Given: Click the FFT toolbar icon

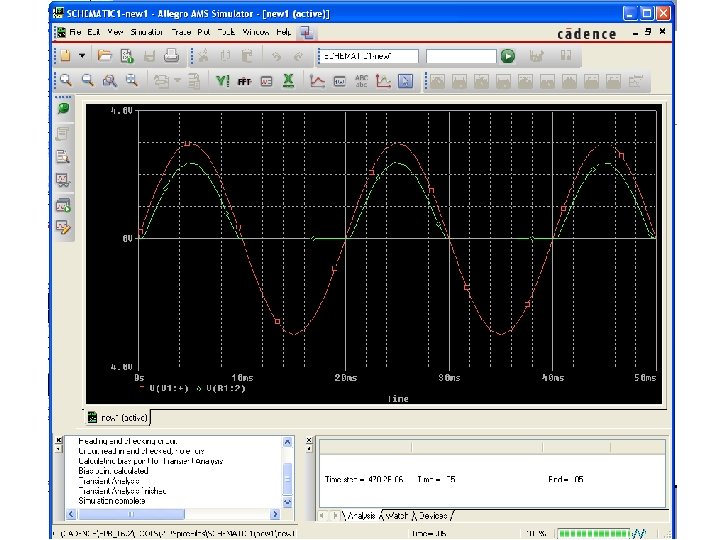Looking at the screenshot, I should coord(244,81).
